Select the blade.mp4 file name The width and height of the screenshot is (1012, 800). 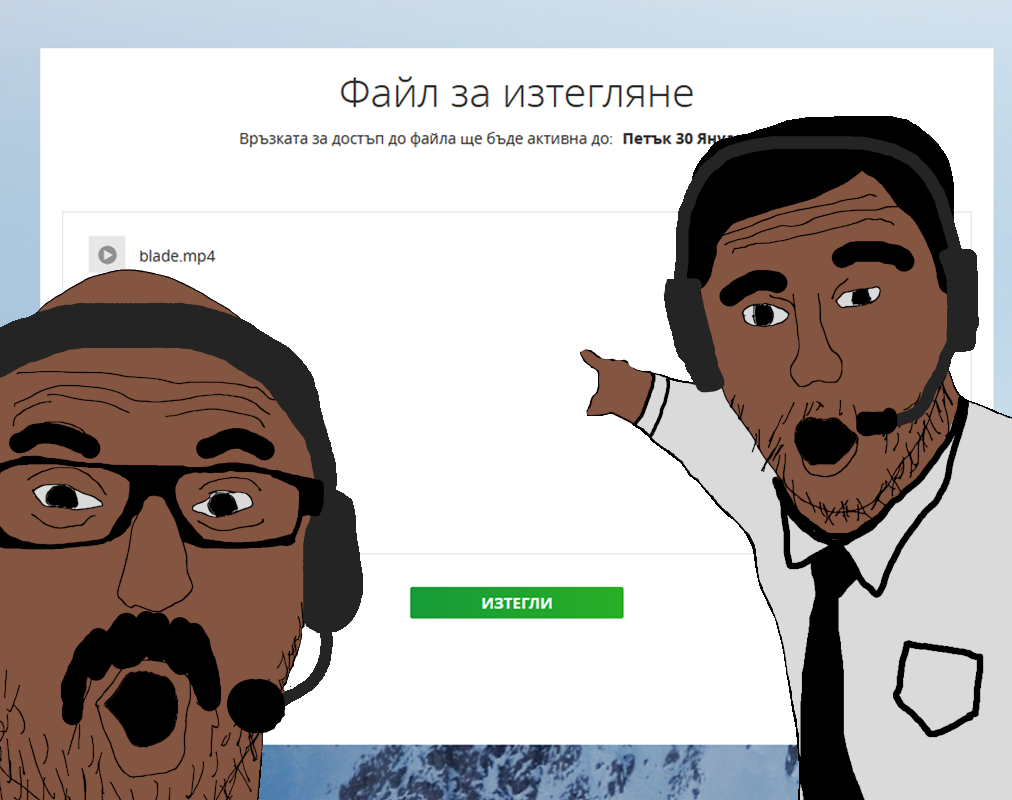tap(177, 256)
